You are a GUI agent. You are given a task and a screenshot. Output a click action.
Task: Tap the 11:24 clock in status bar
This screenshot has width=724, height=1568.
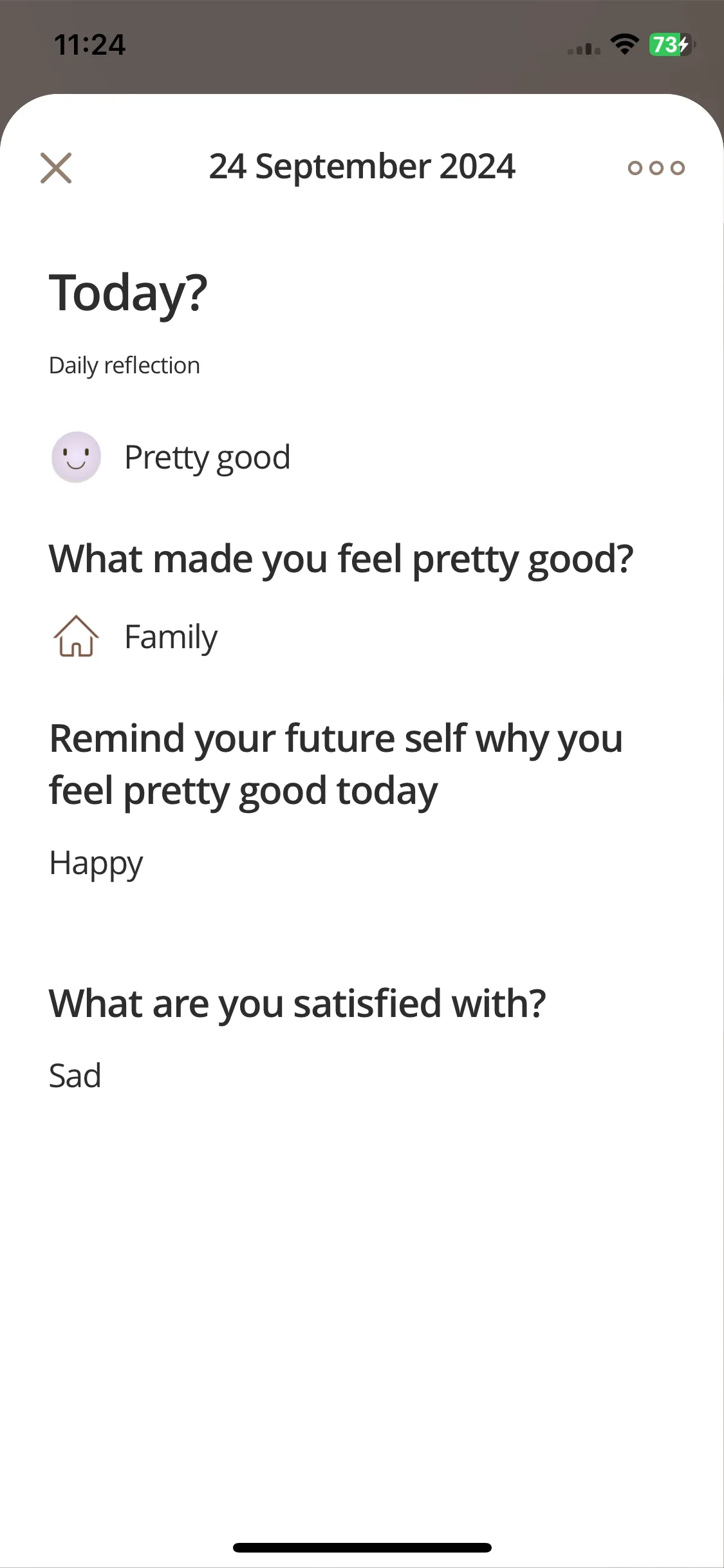tap(89, 44)
